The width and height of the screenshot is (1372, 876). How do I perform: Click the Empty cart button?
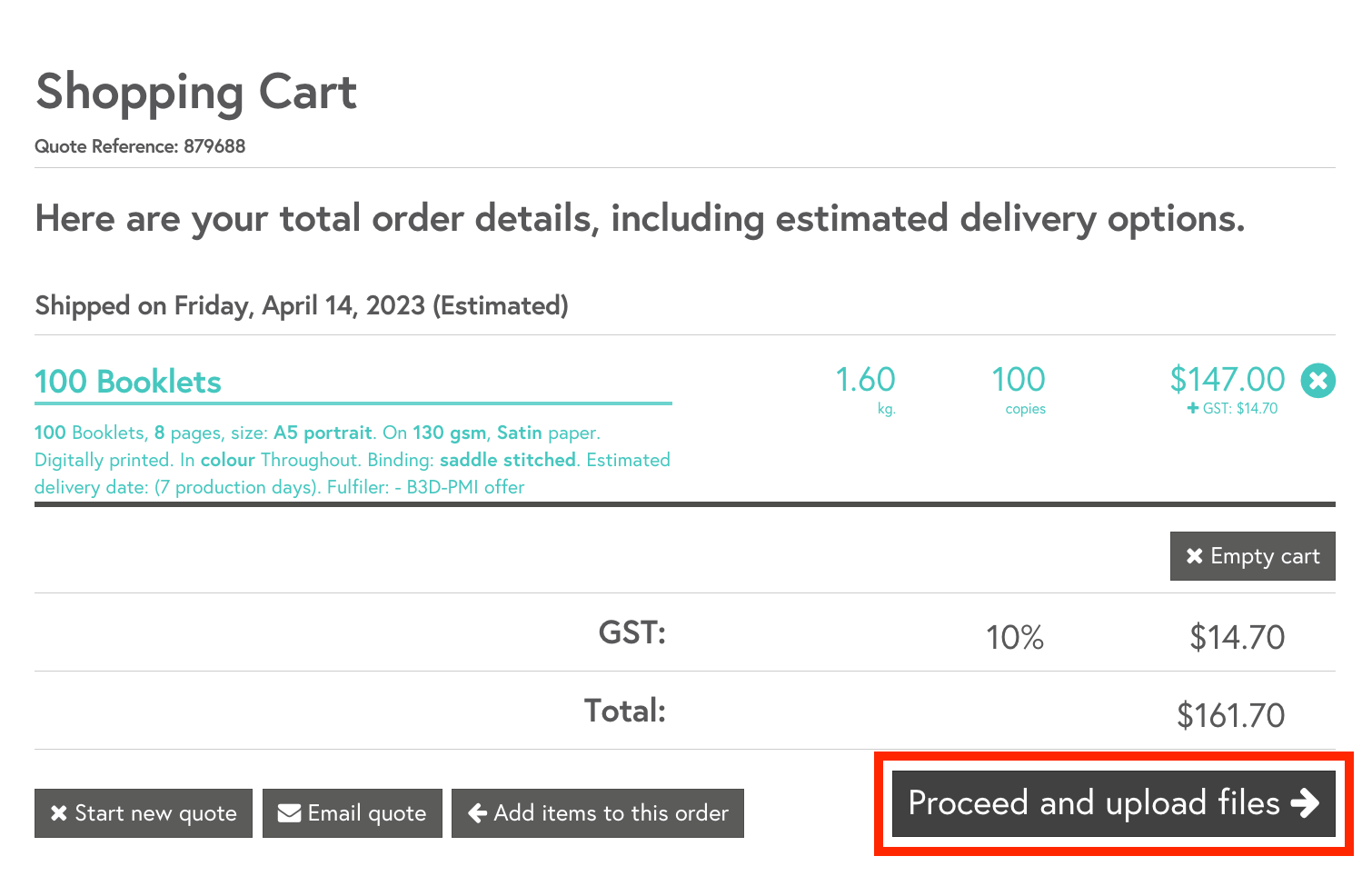tap(1252, 556)
